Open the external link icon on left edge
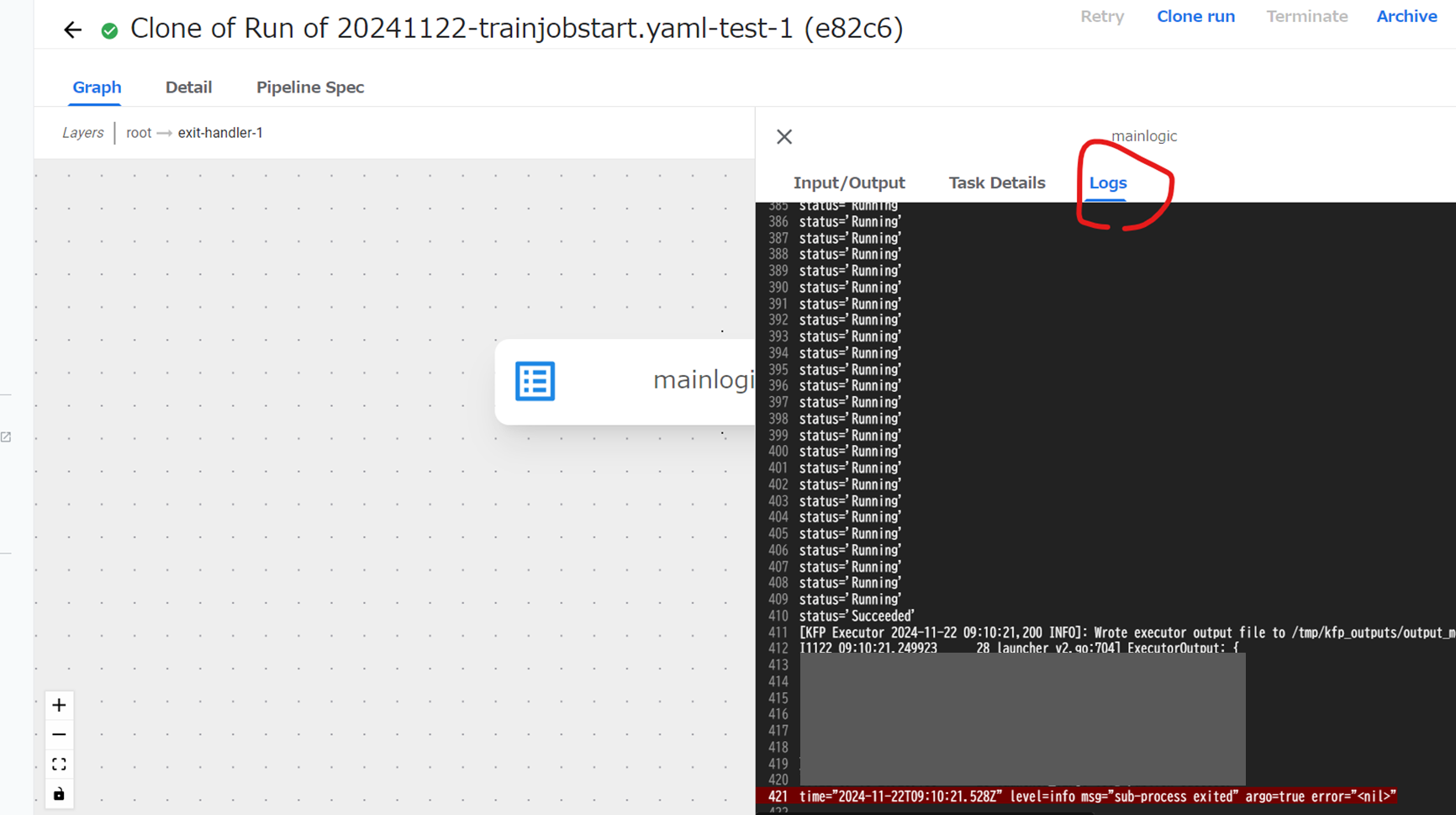 click(7, 437)
